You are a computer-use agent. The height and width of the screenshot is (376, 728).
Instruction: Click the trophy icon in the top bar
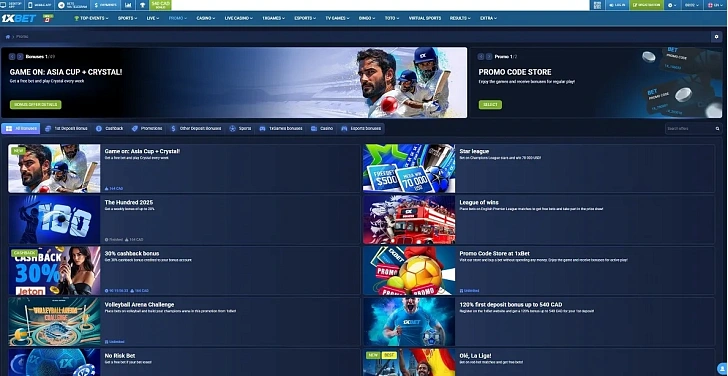pyautogui.click(x=143, y=5)
